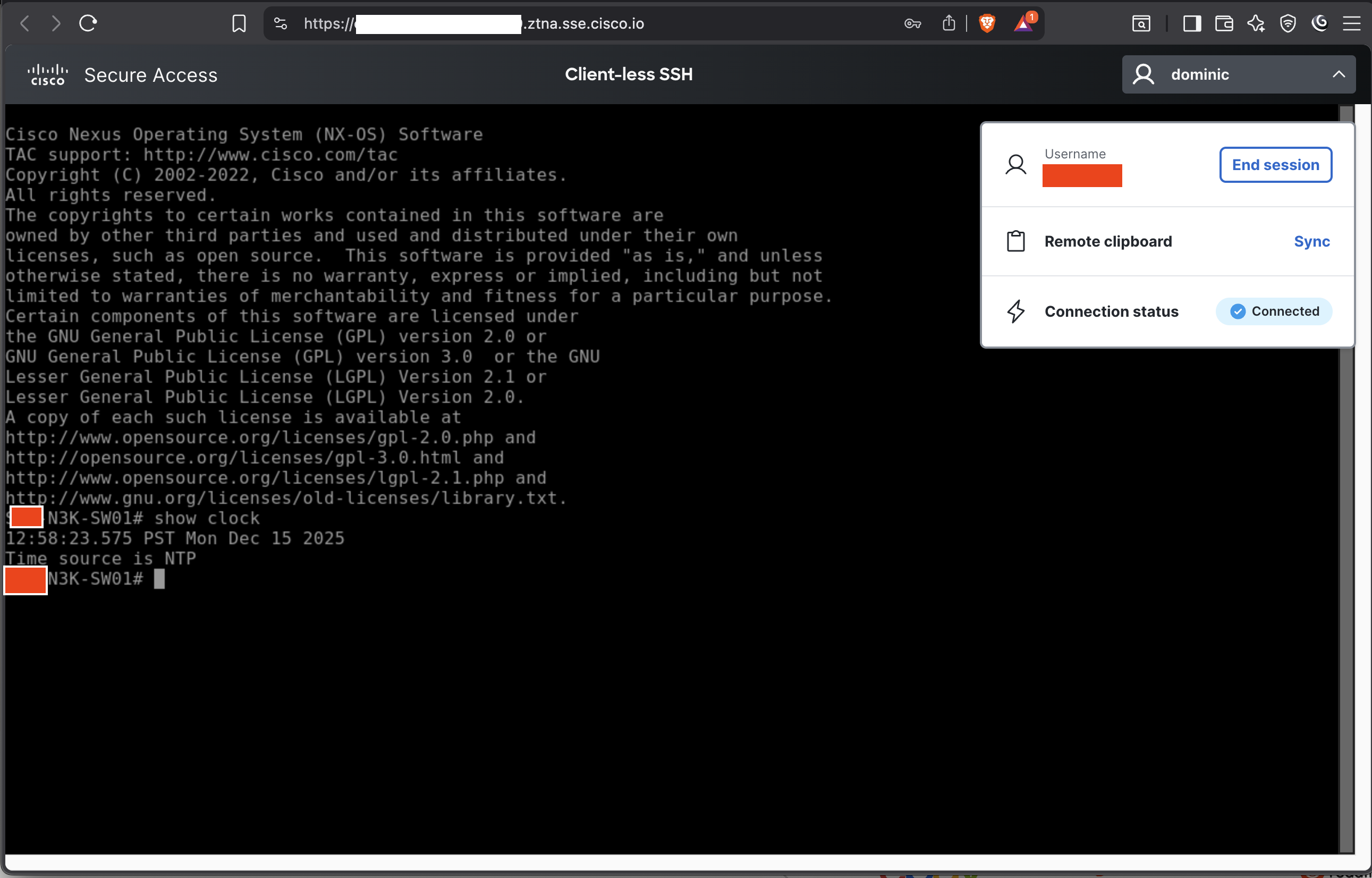Launch Leo AI sparkle icon

pyautogui.click(x=1256, y=23)
